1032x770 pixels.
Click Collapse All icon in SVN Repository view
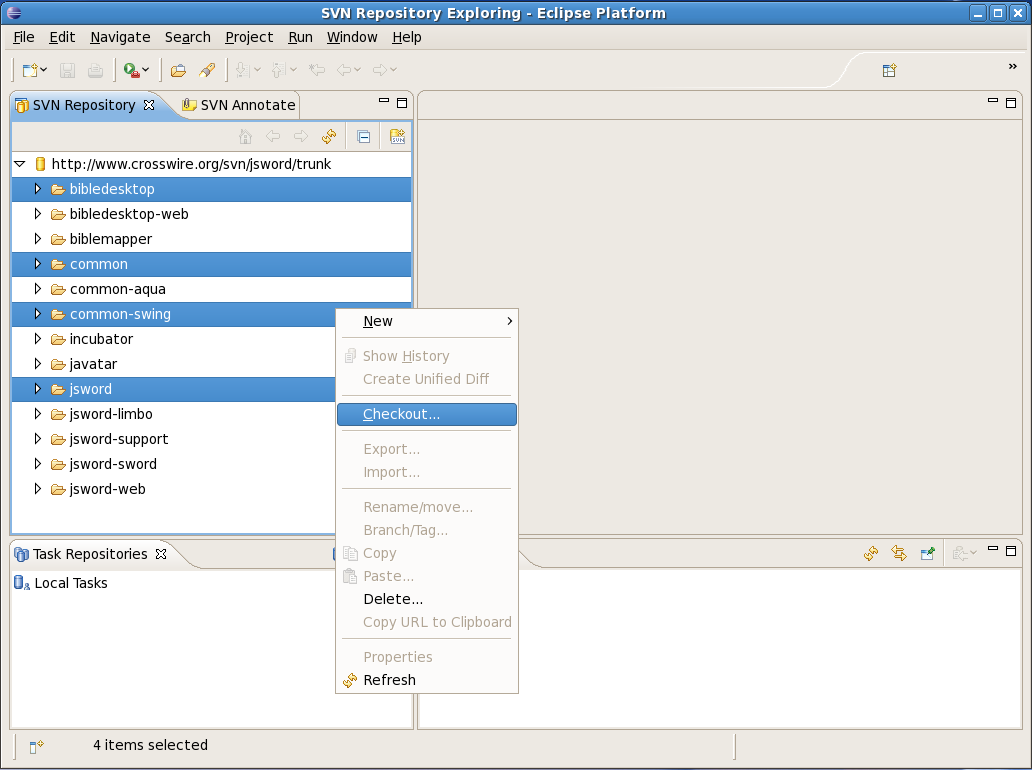point(364,137)
